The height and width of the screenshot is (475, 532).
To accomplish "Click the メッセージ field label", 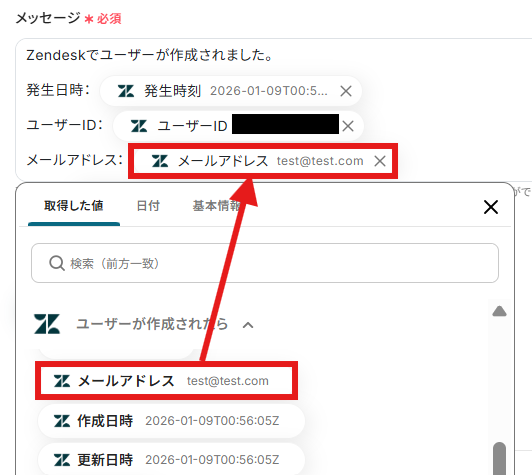I will pyautogui.click(x=48, y=18).
